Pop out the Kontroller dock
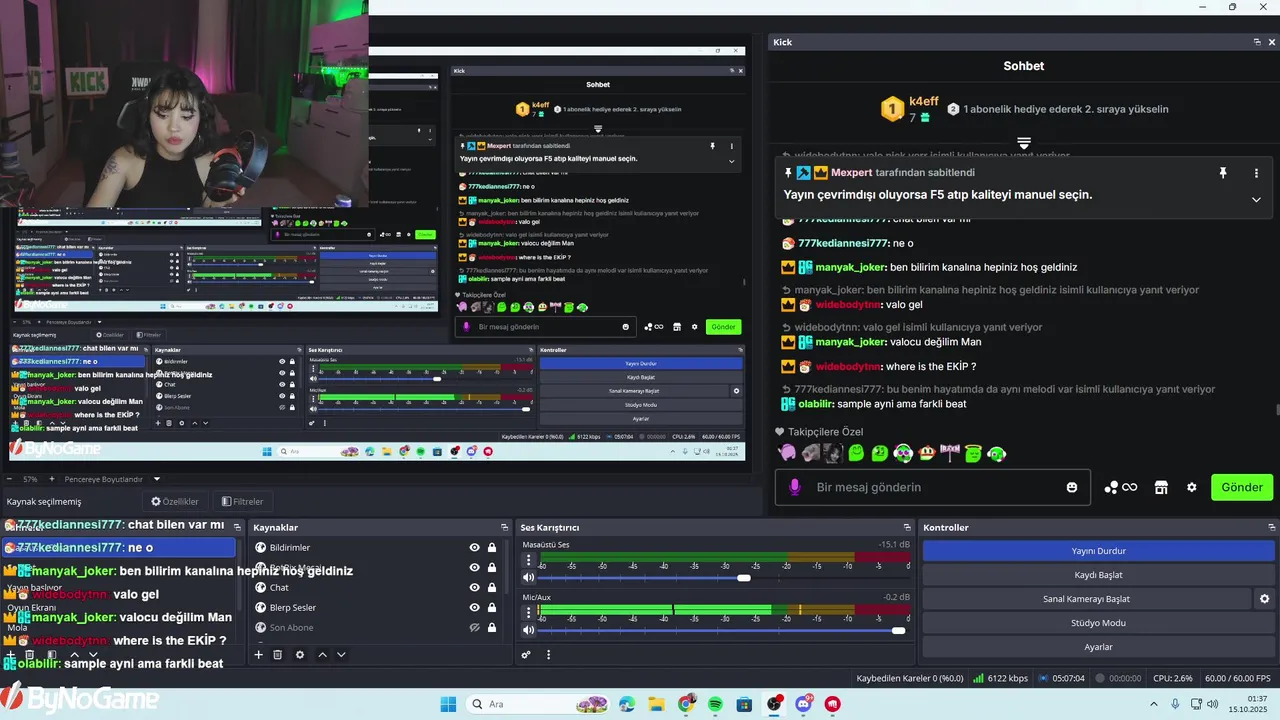The height and width of the screenshot is (720, 1280). tap(1271, 527)
